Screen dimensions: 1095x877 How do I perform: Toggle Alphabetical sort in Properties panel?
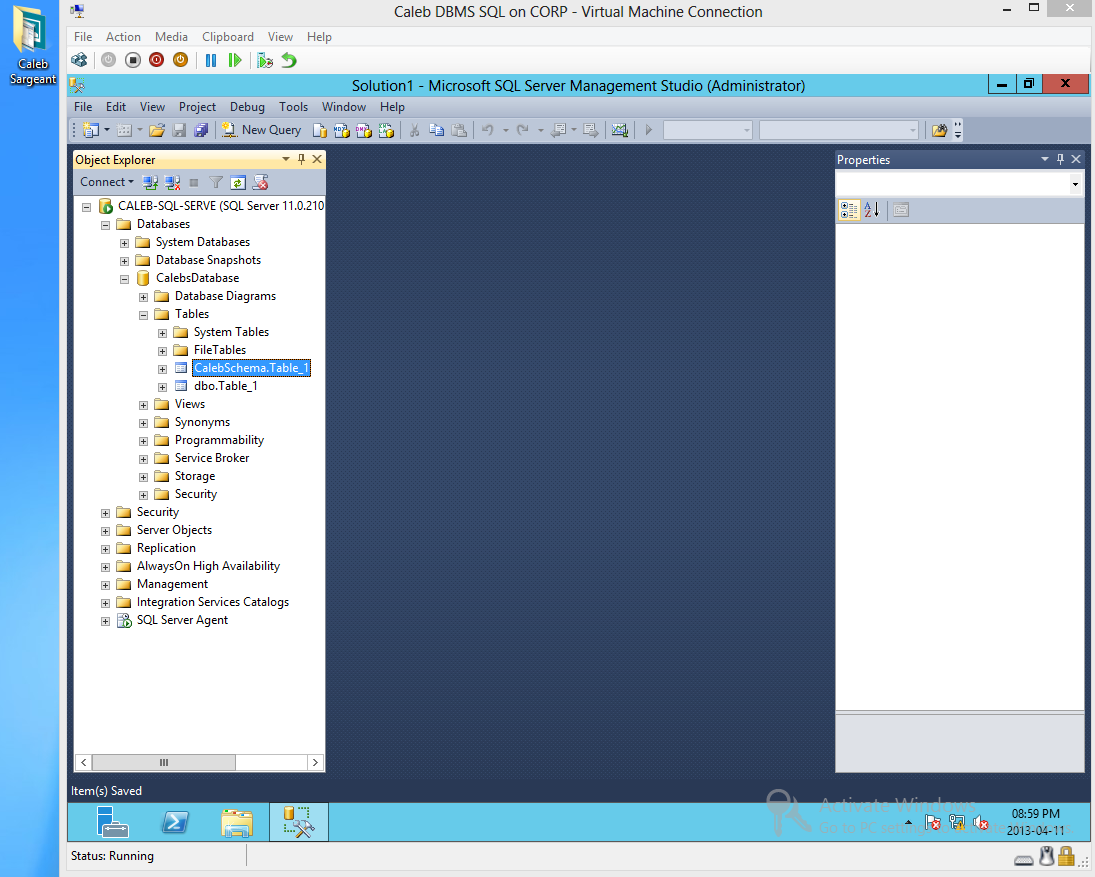click(872, 210)
